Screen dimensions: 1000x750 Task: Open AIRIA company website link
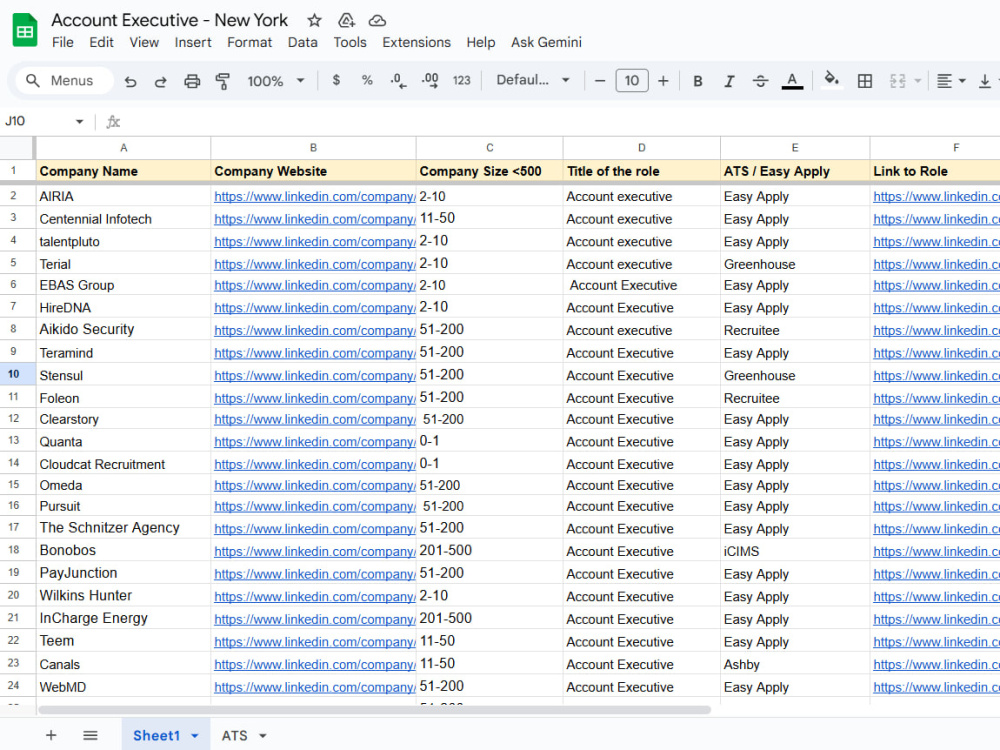pos(314,196)
